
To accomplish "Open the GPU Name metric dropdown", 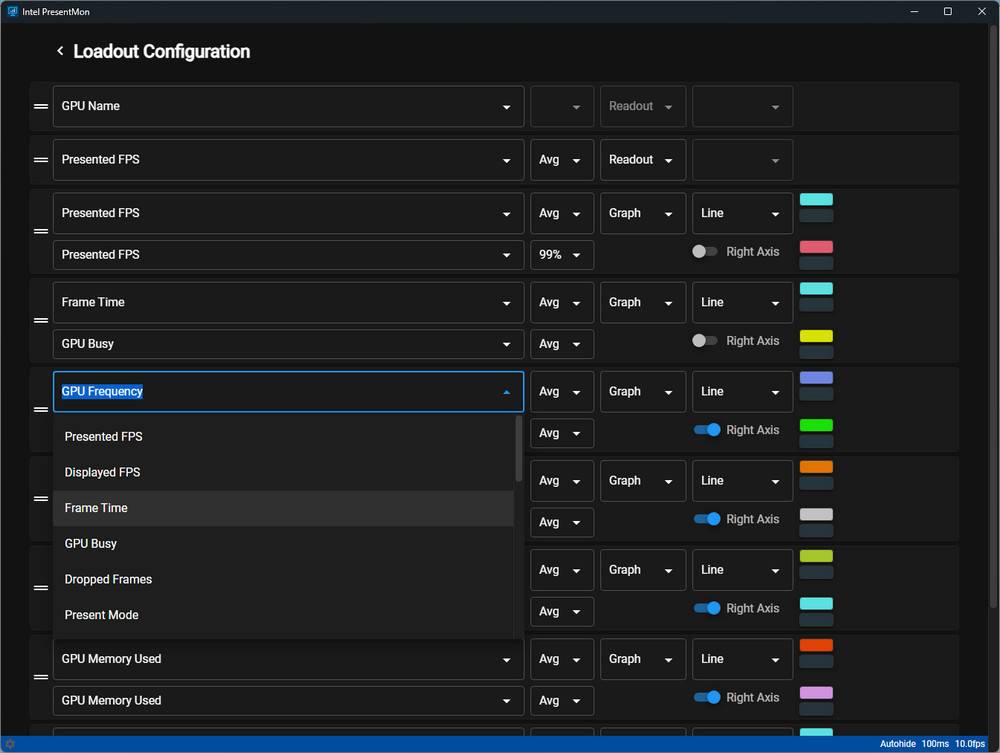I will tap(288, 106).
